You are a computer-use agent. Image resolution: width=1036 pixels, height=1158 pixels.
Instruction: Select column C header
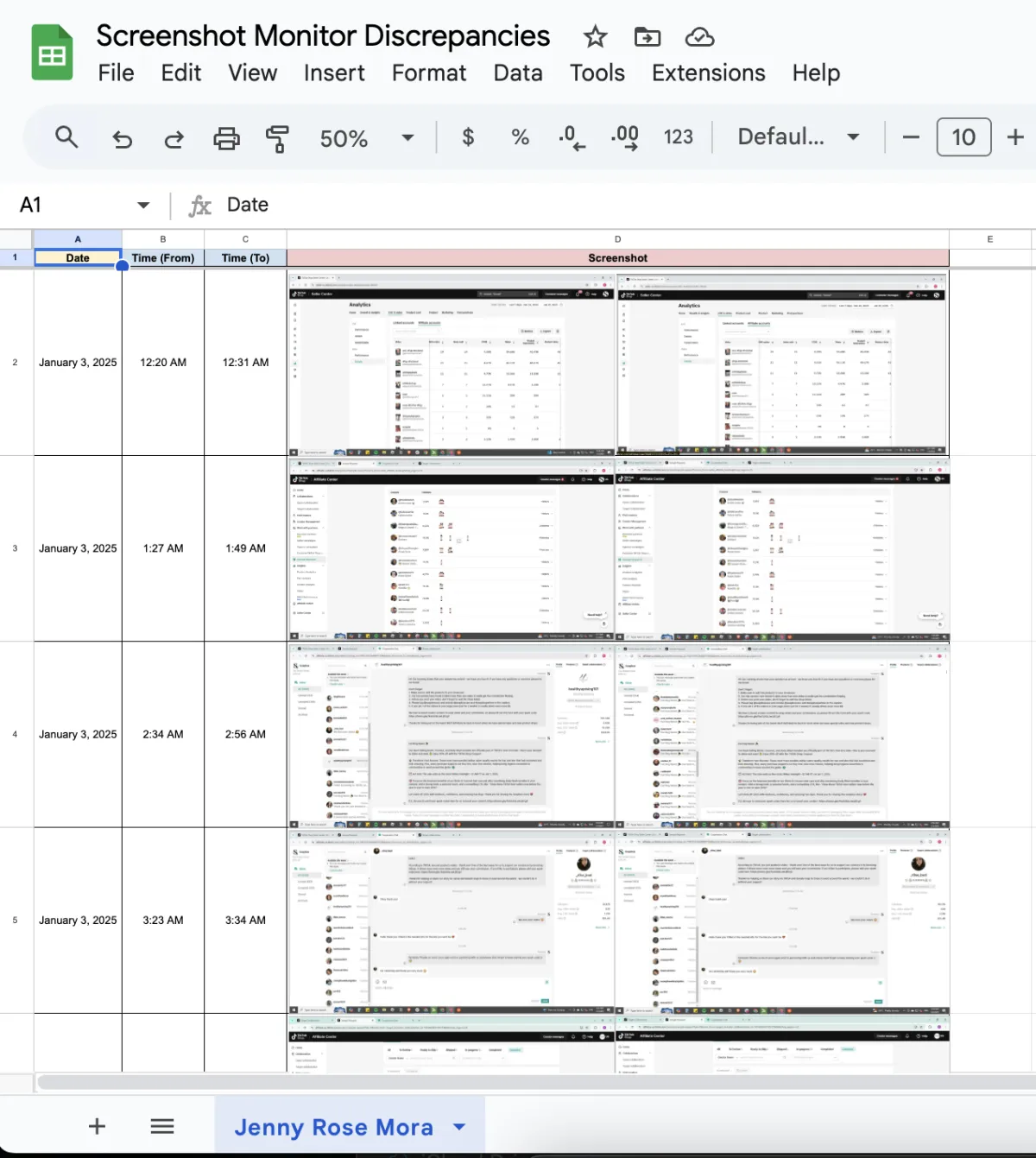click(x=245, y=239)
